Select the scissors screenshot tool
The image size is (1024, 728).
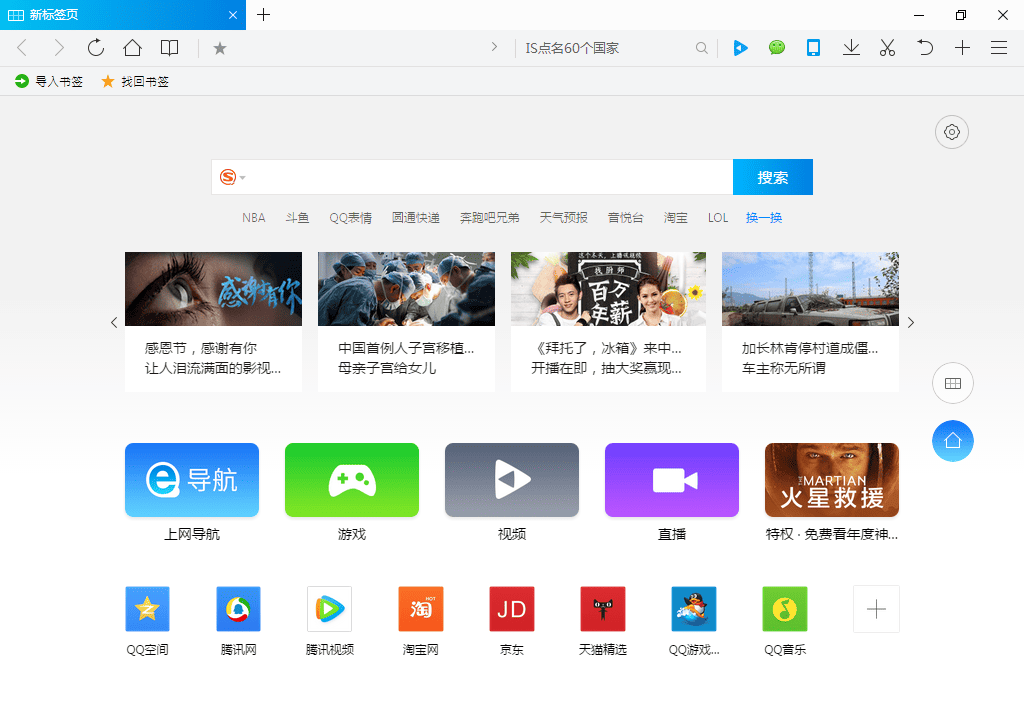click(887, 48)
